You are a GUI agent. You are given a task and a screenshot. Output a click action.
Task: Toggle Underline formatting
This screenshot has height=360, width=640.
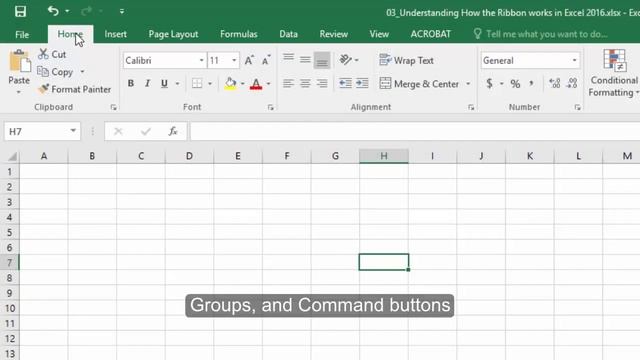[164, 84]
